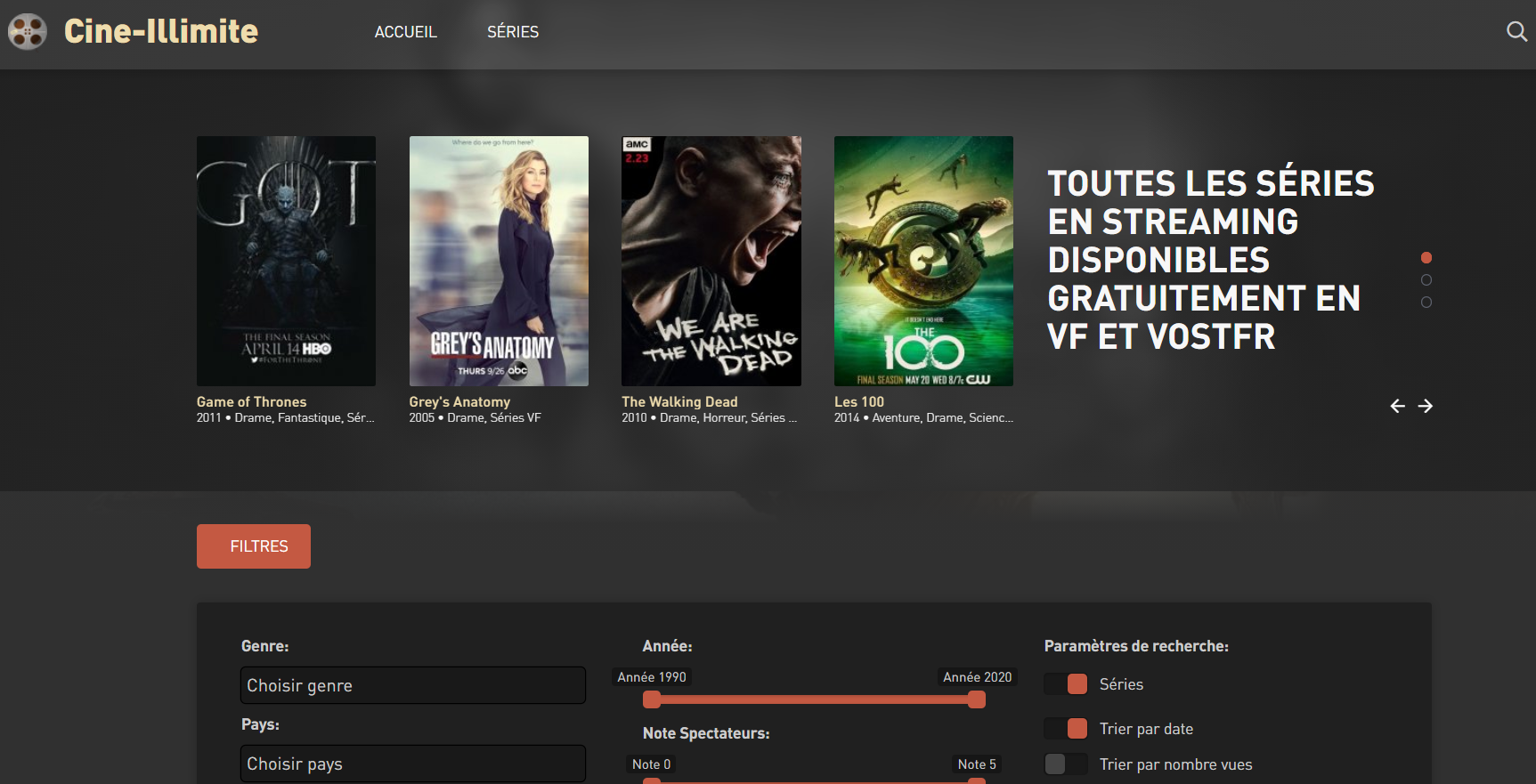This screenshot has width=1536, height=784.
Task: Open the ACCUEIL menu item
Action: click(x=406, y=32)
